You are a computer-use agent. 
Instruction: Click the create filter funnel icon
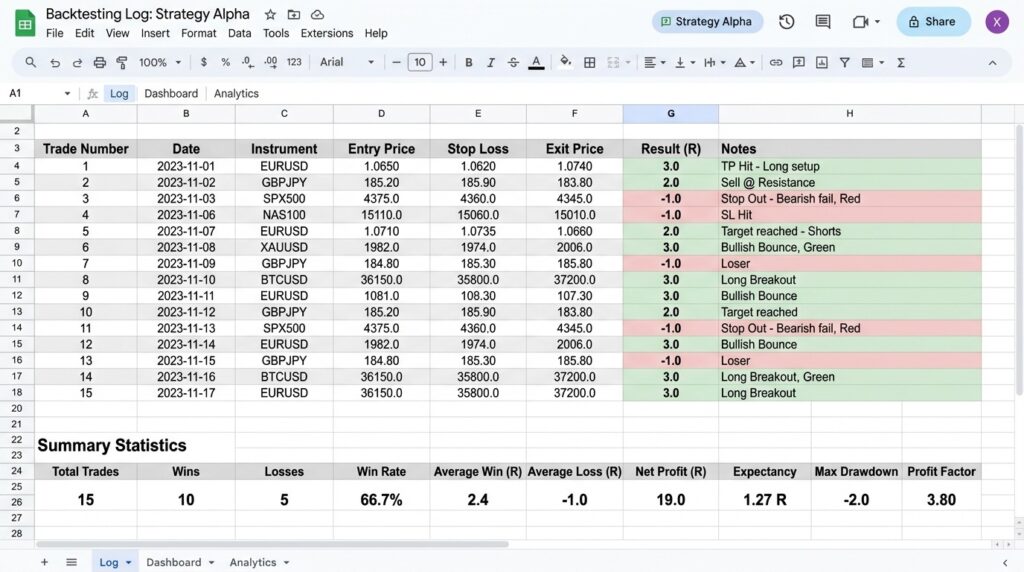tap(844, 62)
